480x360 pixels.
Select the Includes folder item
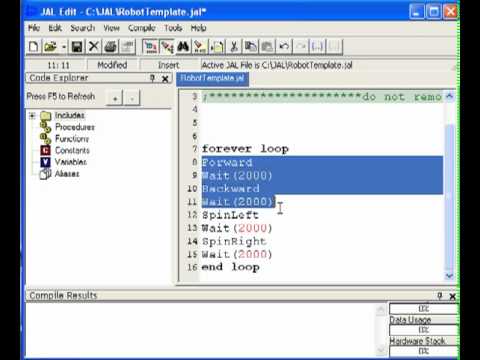pos(70,115)
